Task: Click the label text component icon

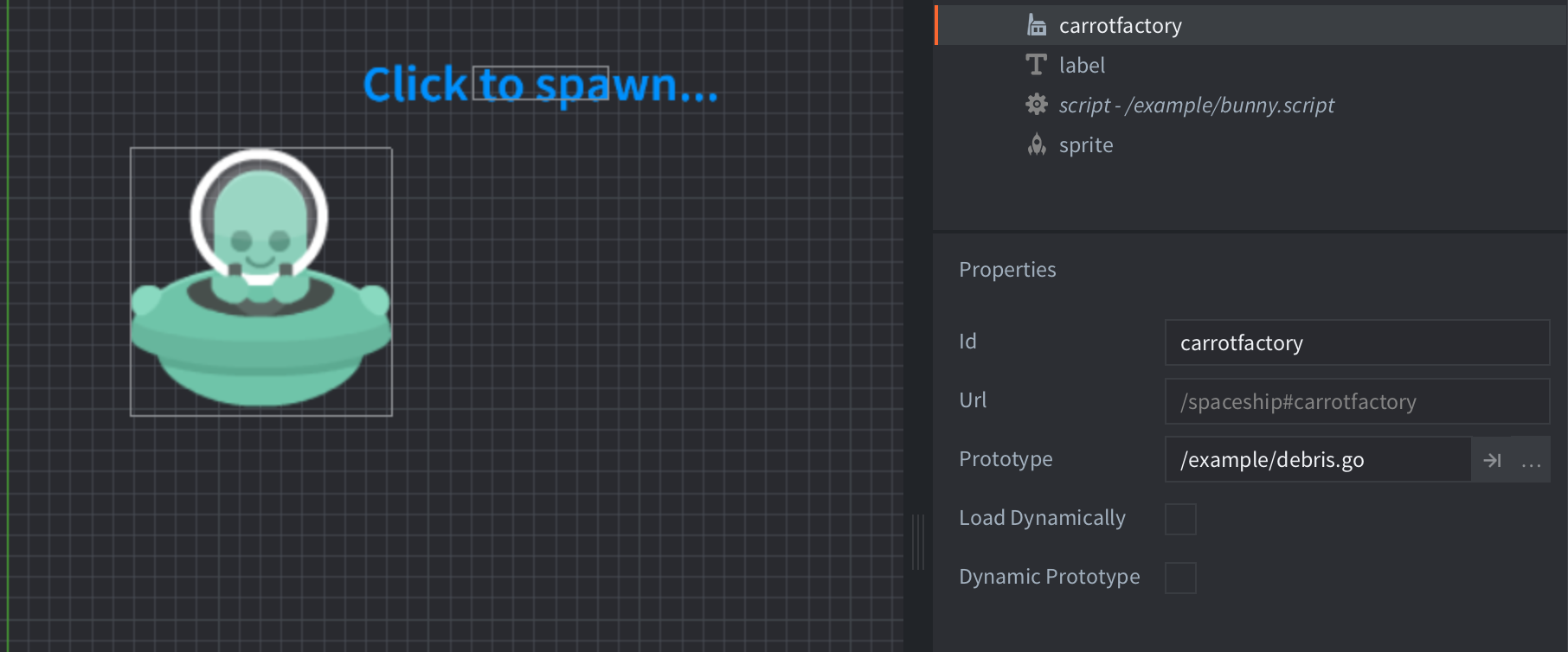Action: pyautogui.click(x=1036, y=65)
